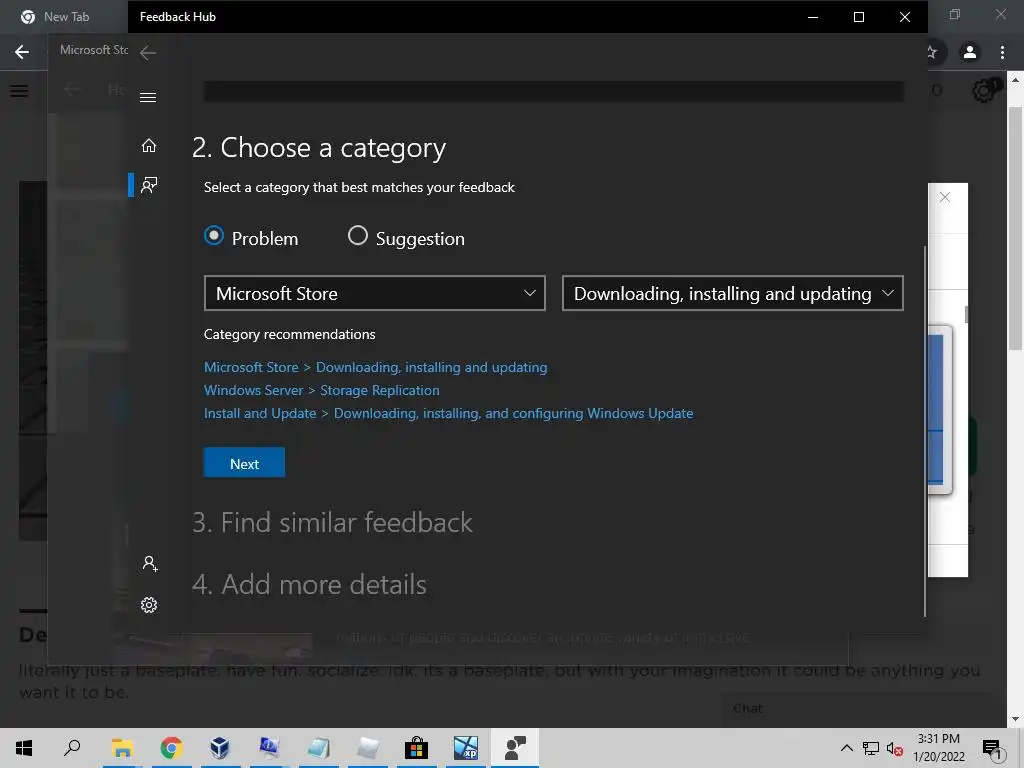Click the Feedback Hub back arrow

pyautogui.click(x=148, y=53)
